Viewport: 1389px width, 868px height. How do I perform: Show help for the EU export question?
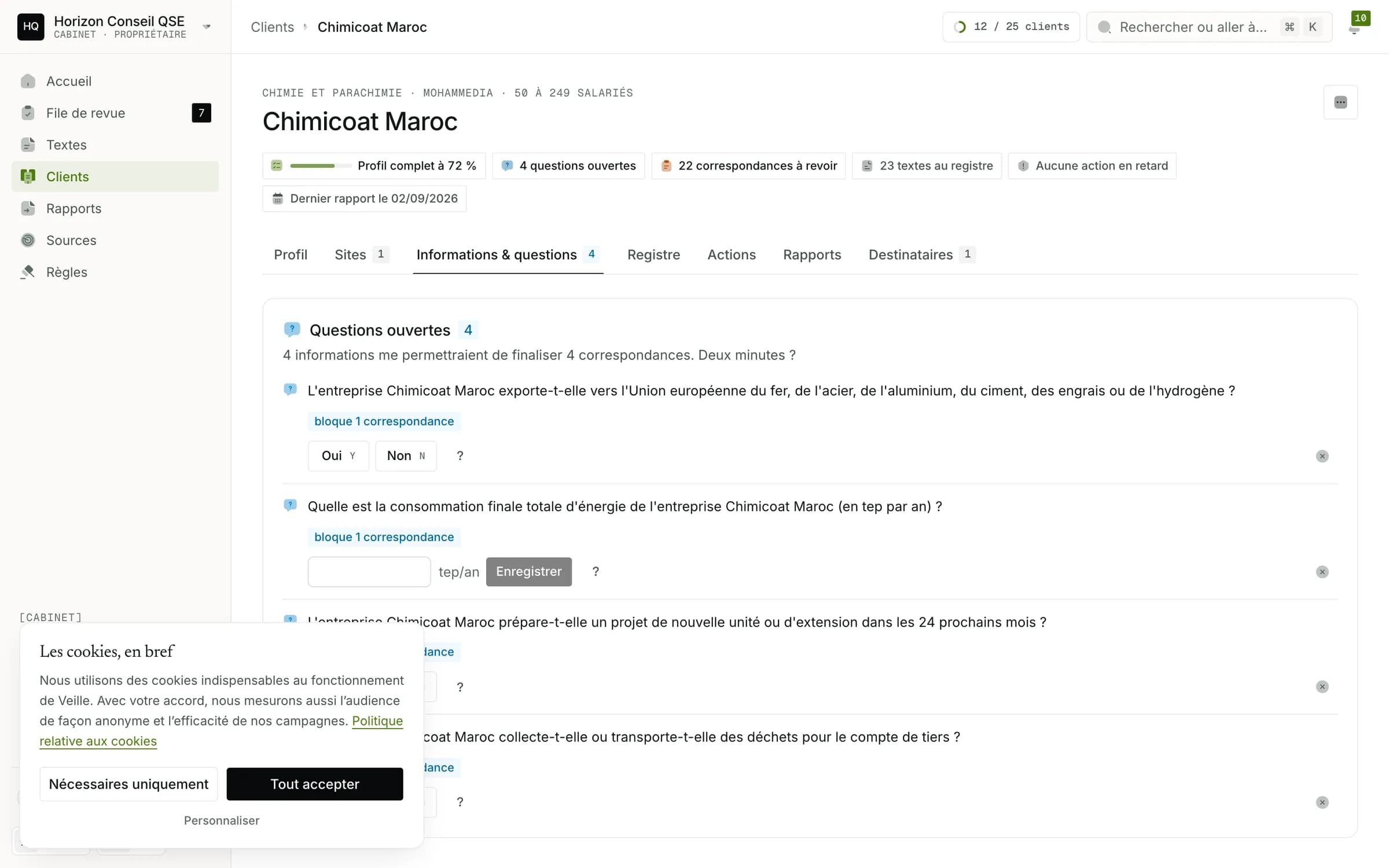click(460, 456)
